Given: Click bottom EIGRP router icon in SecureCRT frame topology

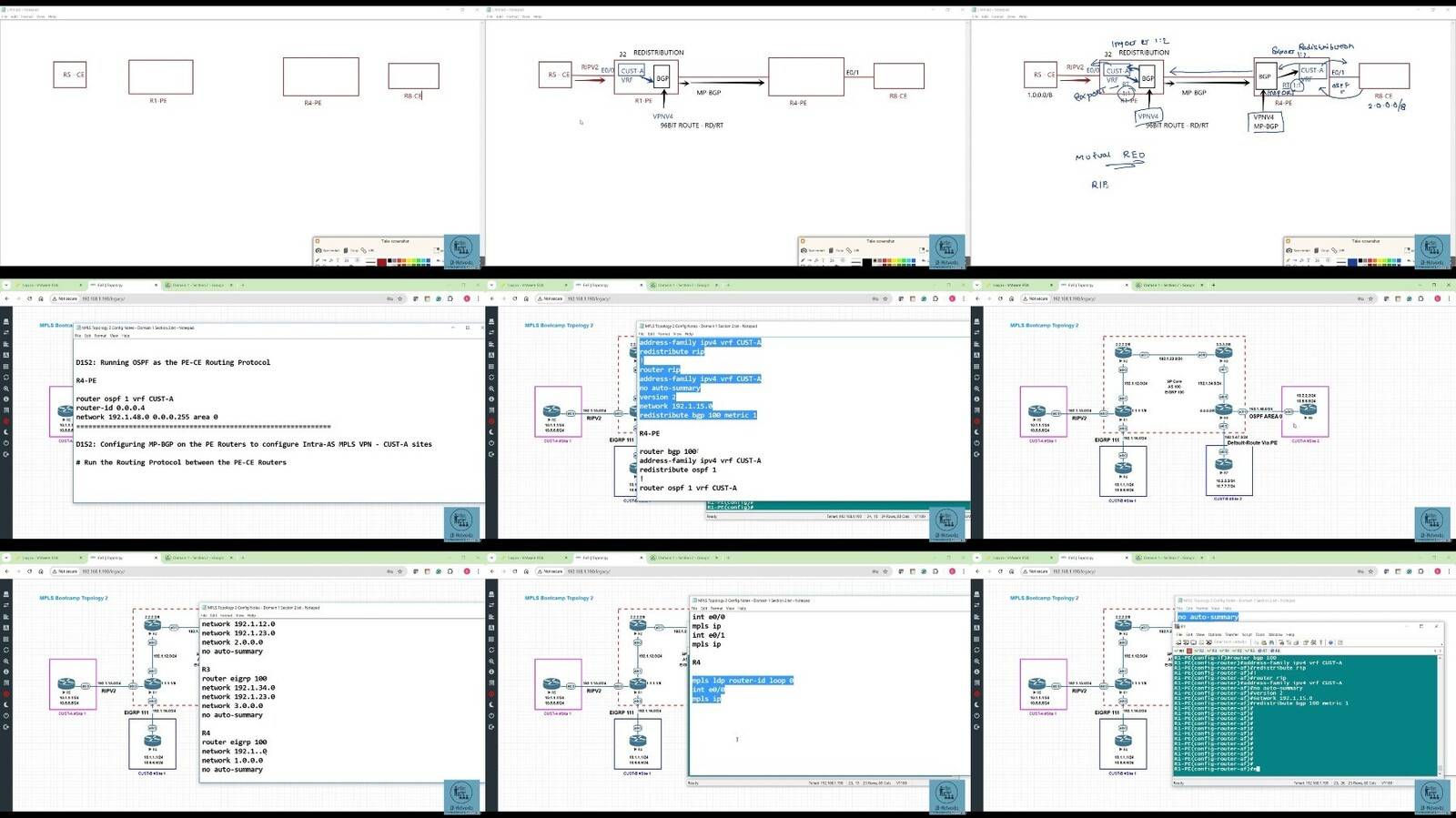Looking at the screenshot, I should tap(1123, 741).
